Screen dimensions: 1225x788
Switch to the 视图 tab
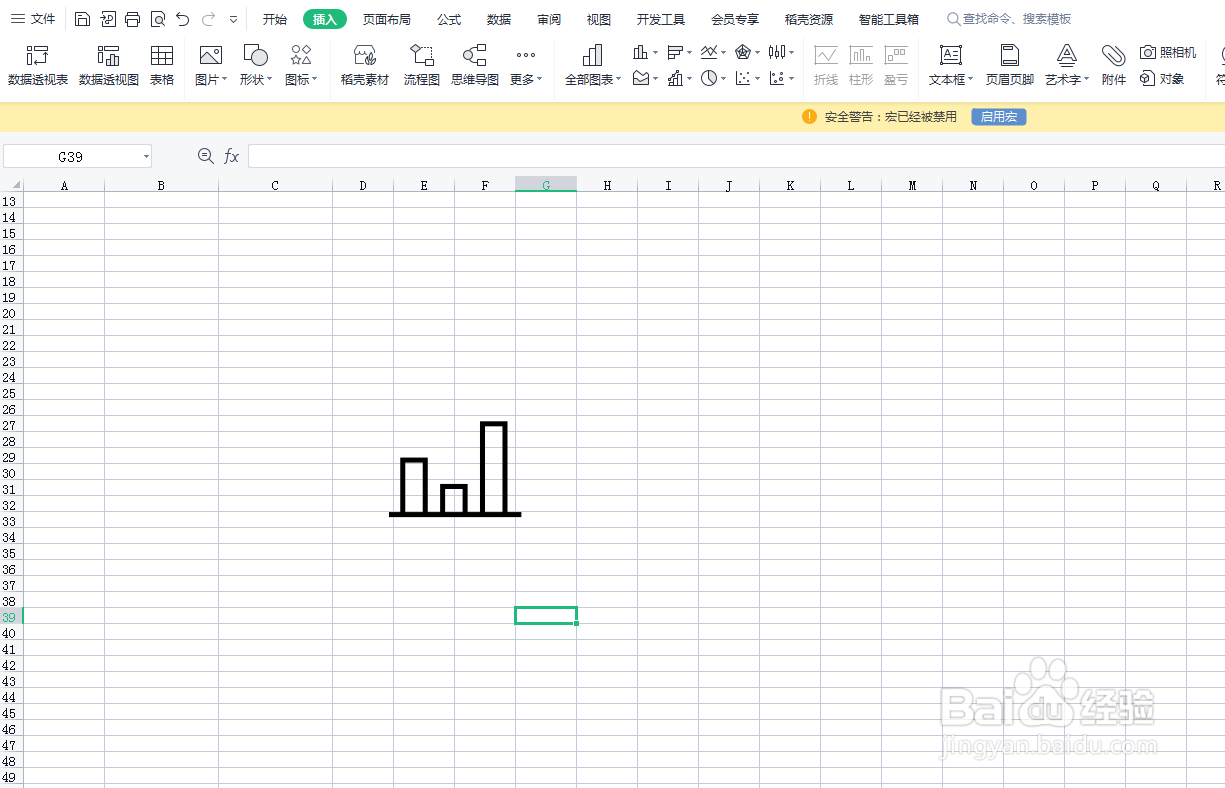point(599,19)
